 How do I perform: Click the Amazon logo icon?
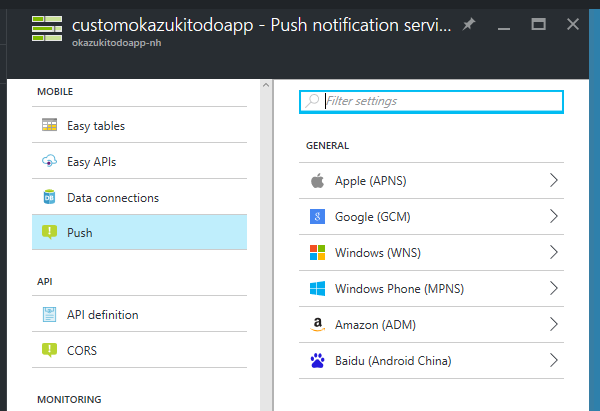coord(317,325)
